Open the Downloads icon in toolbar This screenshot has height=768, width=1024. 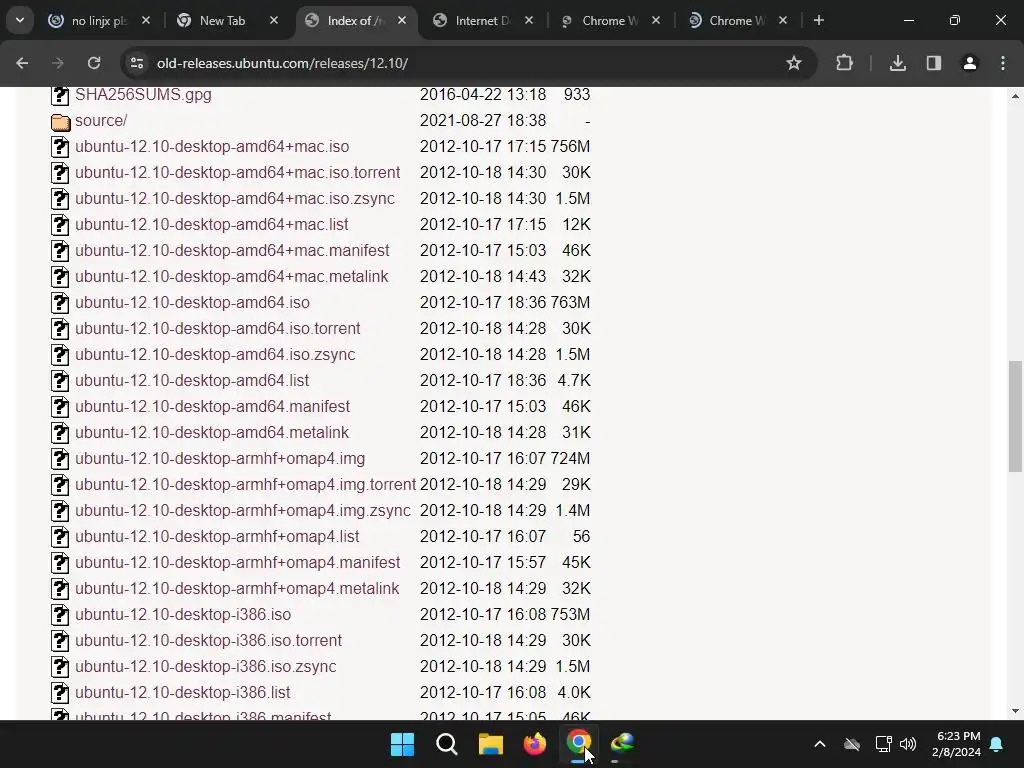click(x=898, y=63)
